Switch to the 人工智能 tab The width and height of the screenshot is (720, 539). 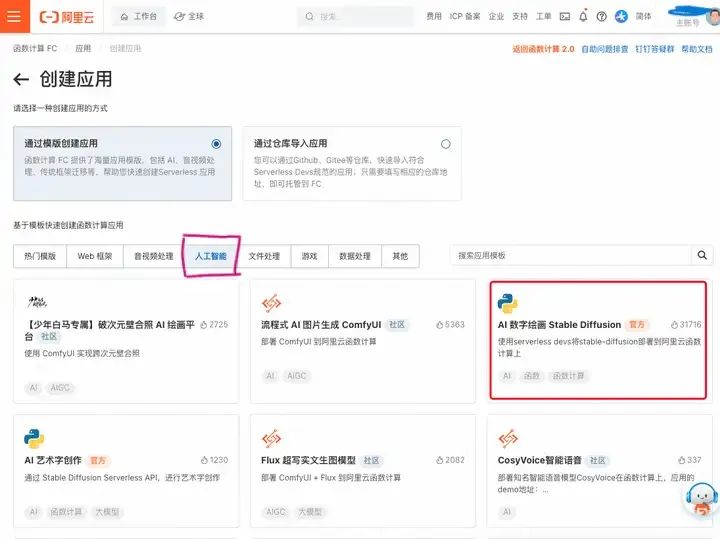[211, 256]
